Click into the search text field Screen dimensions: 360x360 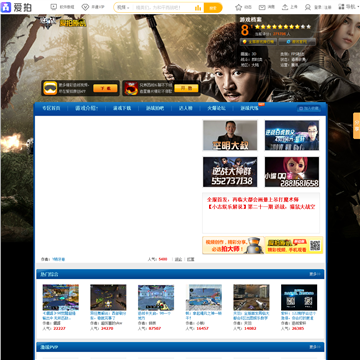pos(163,7)
